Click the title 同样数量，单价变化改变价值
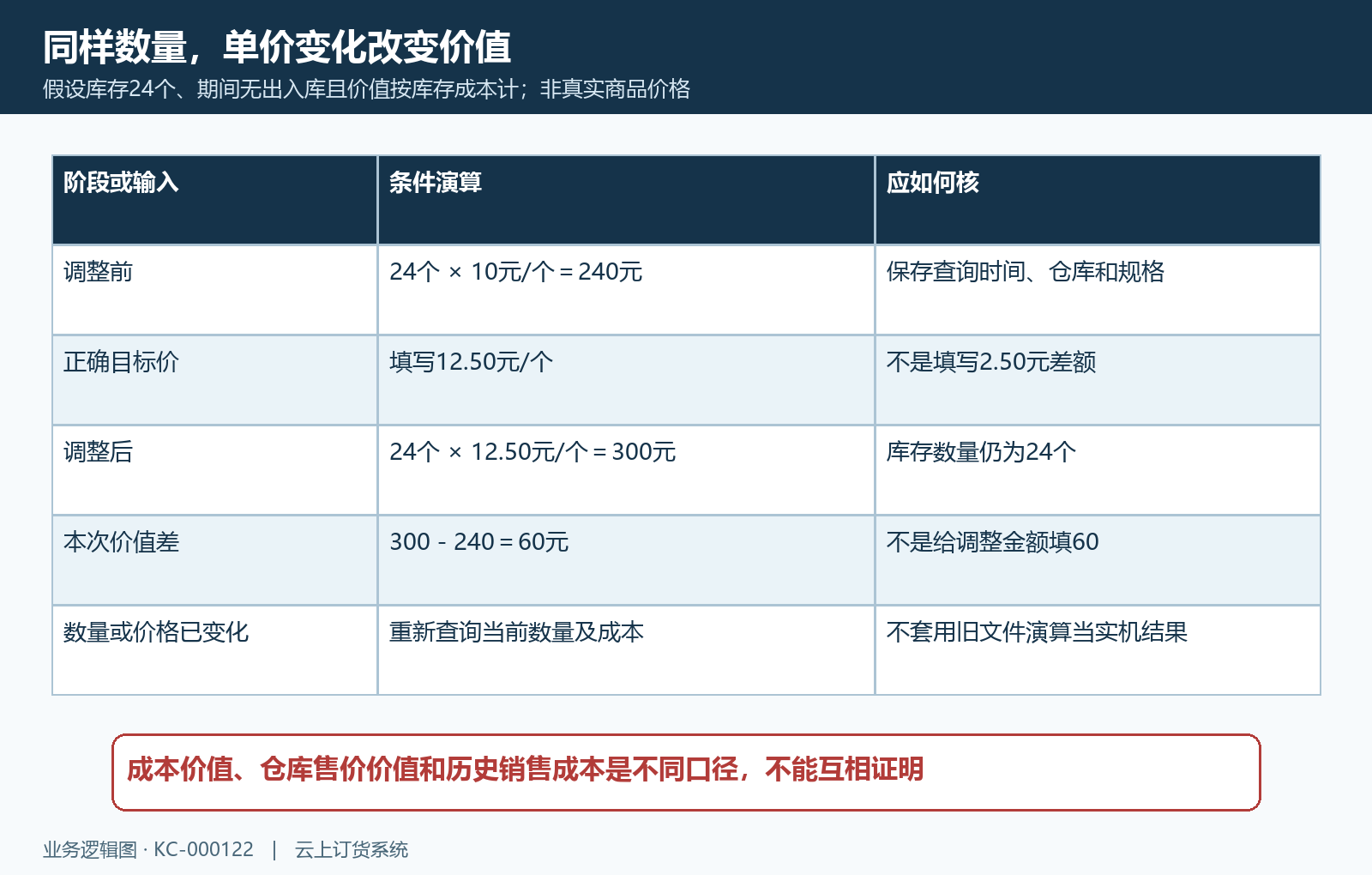 pos(277,47)
